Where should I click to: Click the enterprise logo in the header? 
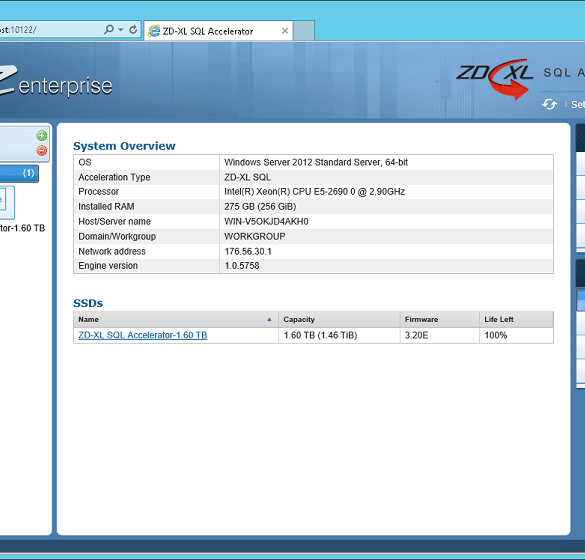click(56, 82)
